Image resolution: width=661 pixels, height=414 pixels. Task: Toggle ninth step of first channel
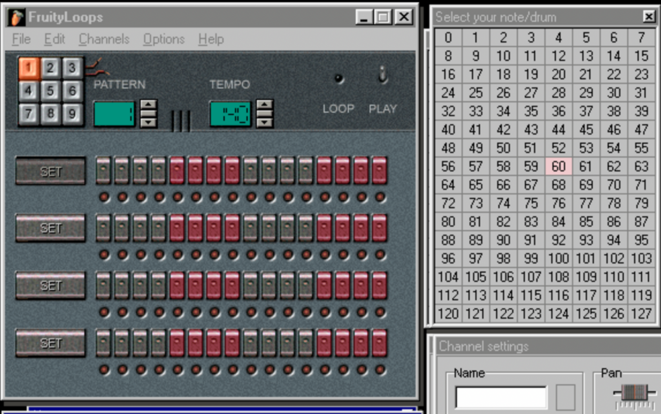click(250, 170)
